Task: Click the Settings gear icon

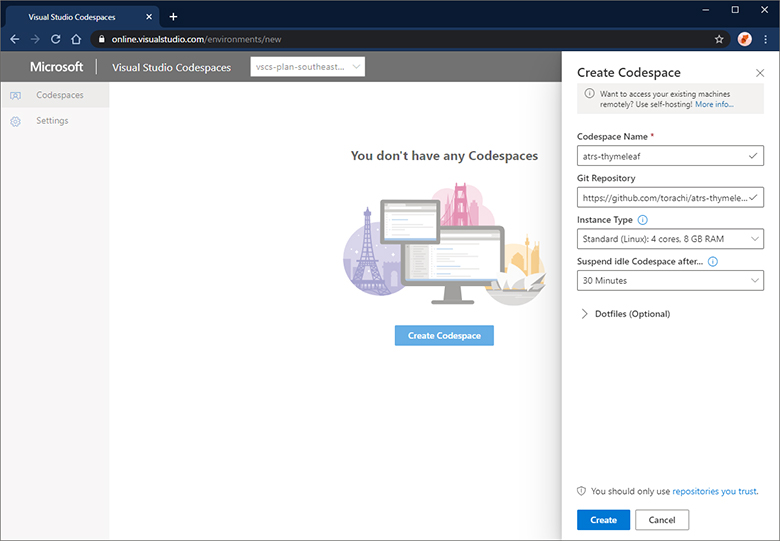Action: coord(15,121)
